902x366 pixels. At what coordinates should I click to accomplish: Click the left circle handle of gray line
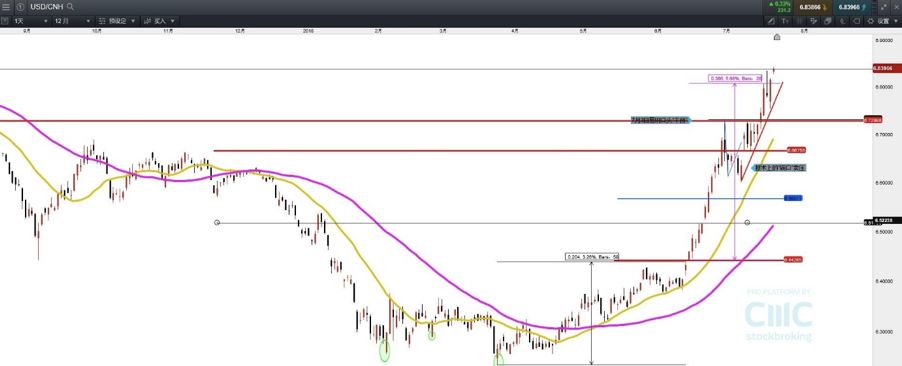tap(217, 222)
